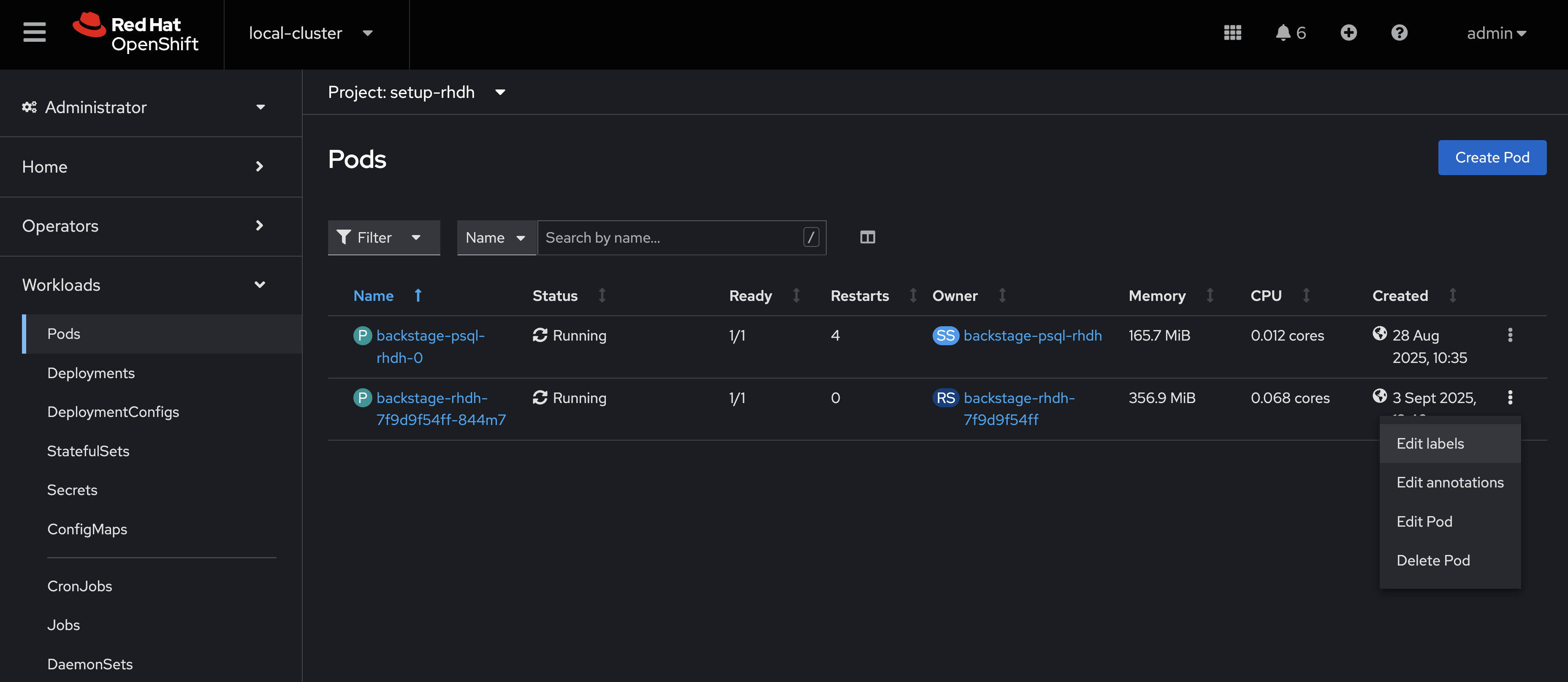Go to Pods in the sidebar

[x=162, y=334]
